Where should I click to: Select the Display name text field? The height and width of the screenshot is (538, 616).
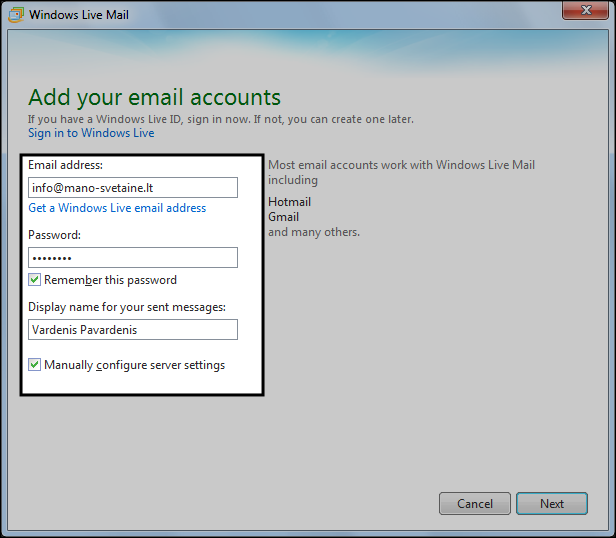coord(133,330)
